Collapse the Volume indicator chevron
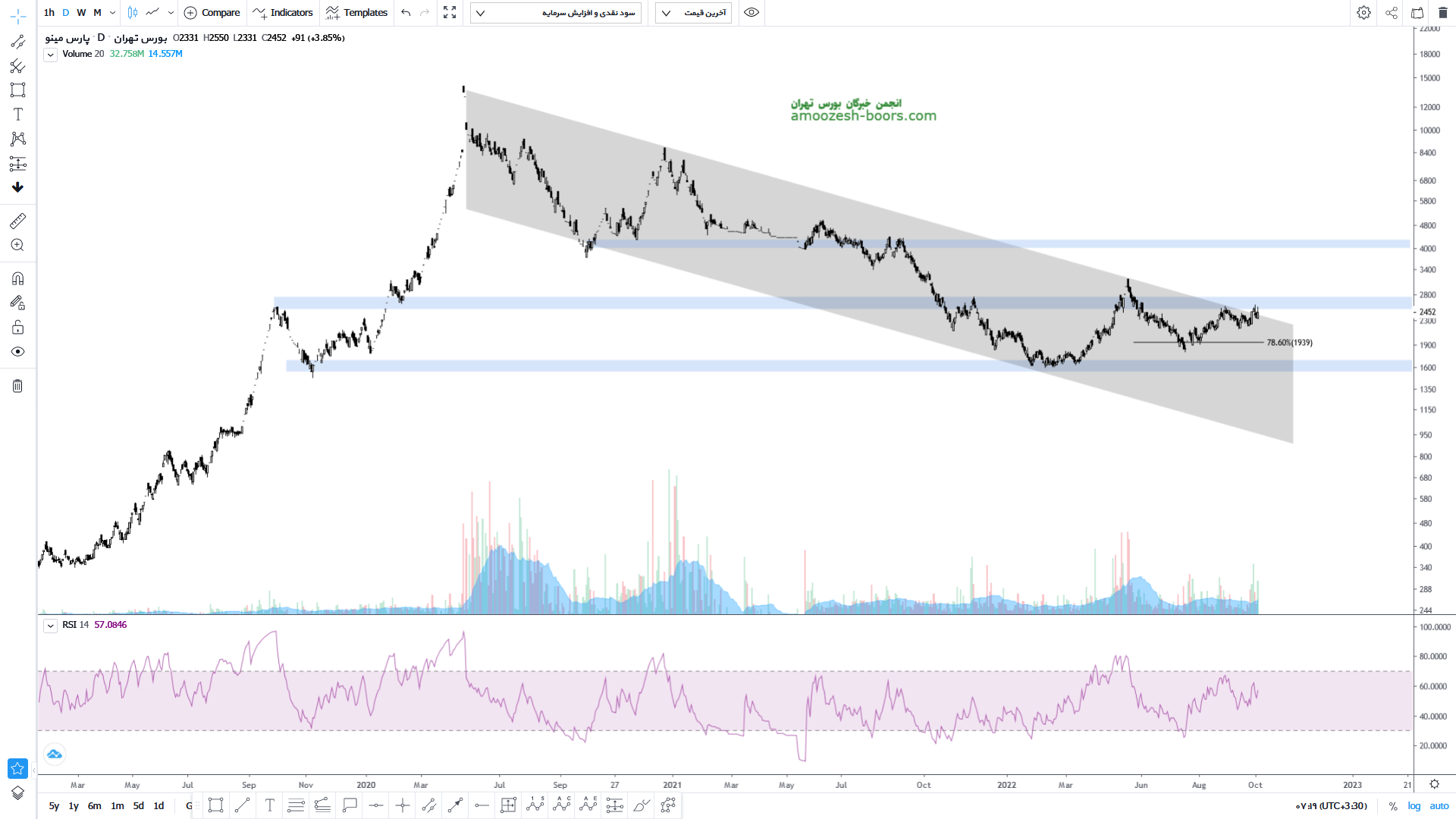 (50, 55)
